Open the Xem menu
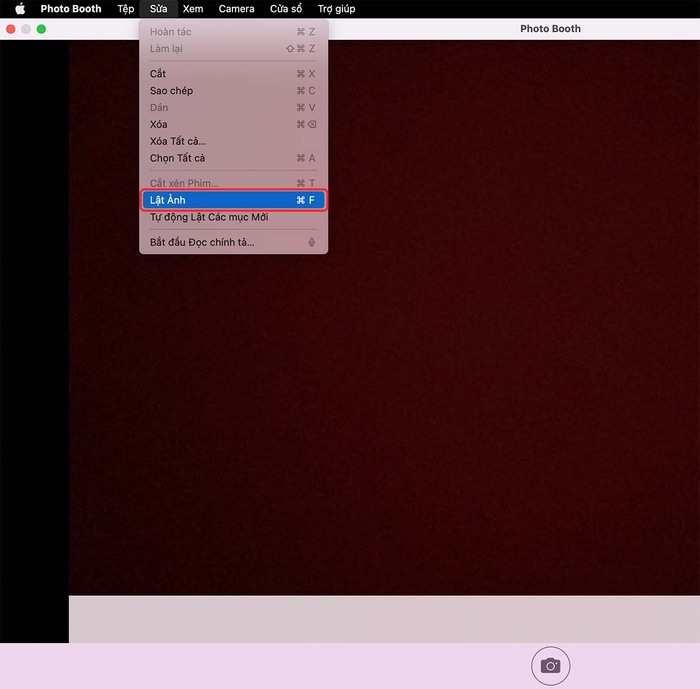The height and width of the screenshot is (689, 700). point(193,8)
